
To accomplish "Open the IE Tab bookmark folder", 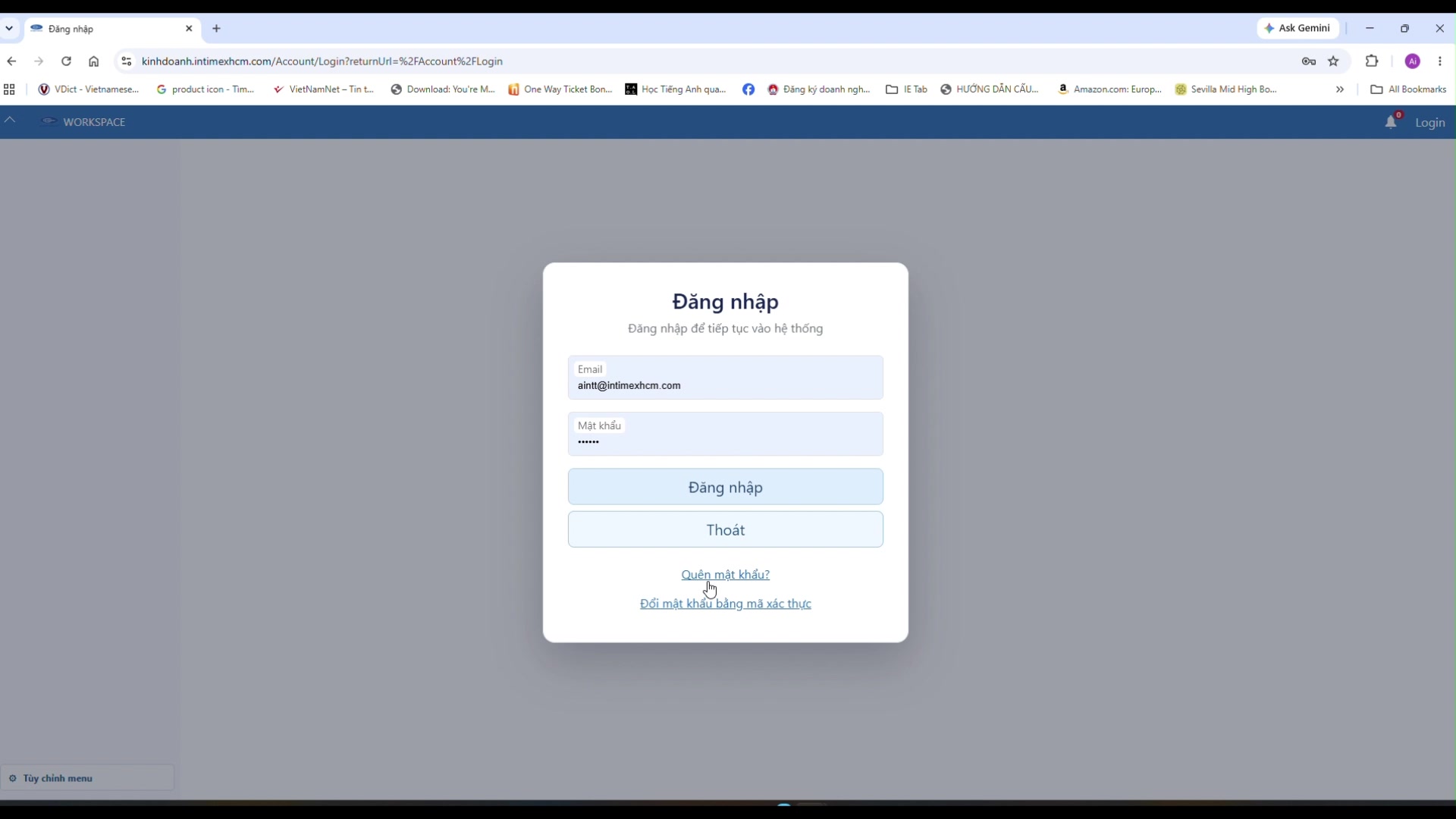I will click(x=907, y=89).
